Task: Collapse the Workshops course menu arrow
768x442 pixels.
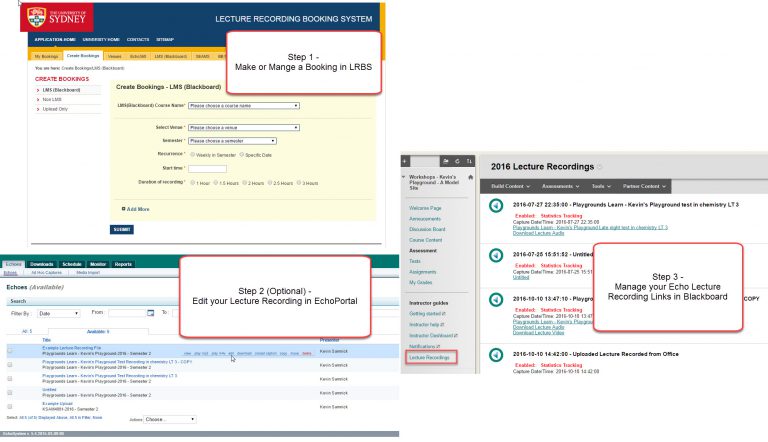Action: point(404,177)
